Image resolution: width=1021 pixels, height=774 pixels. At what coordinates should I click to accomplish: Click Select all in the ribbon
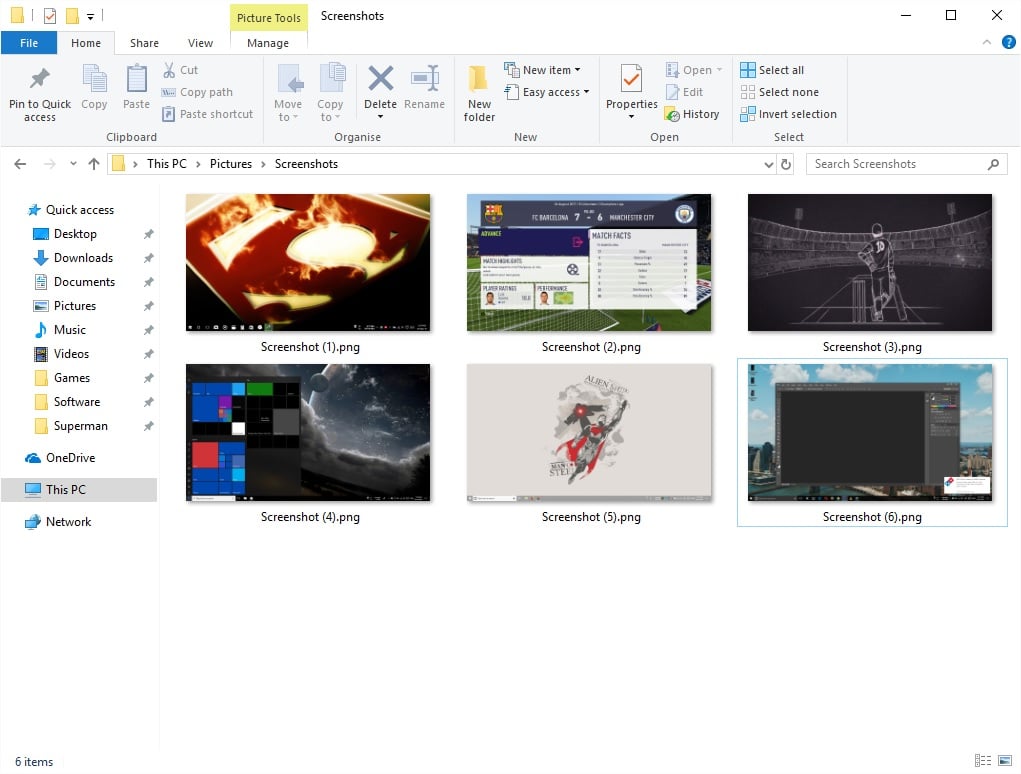(772, 70)
